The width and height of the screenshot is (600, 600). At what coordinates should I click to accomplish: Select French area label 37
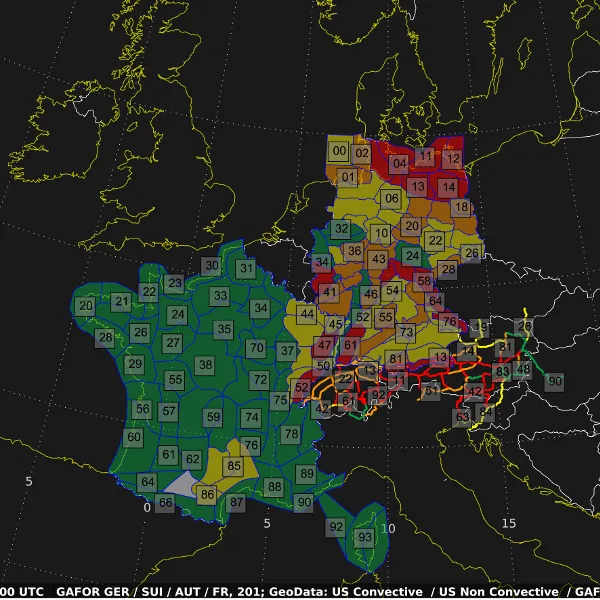tap(287, 351)
